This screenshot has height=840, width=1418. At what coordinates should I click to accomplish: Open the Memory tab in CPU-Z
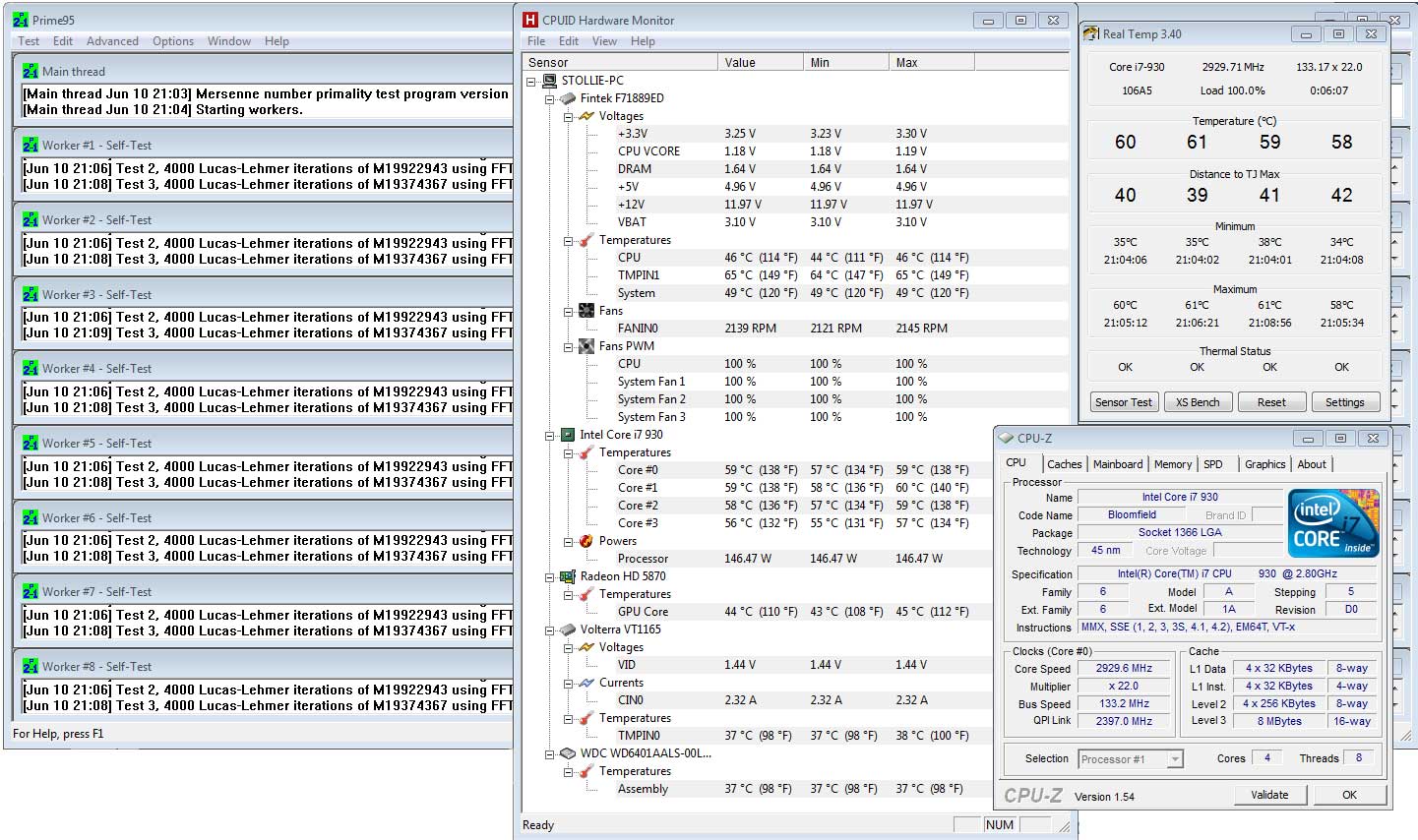pos(1172,464)
